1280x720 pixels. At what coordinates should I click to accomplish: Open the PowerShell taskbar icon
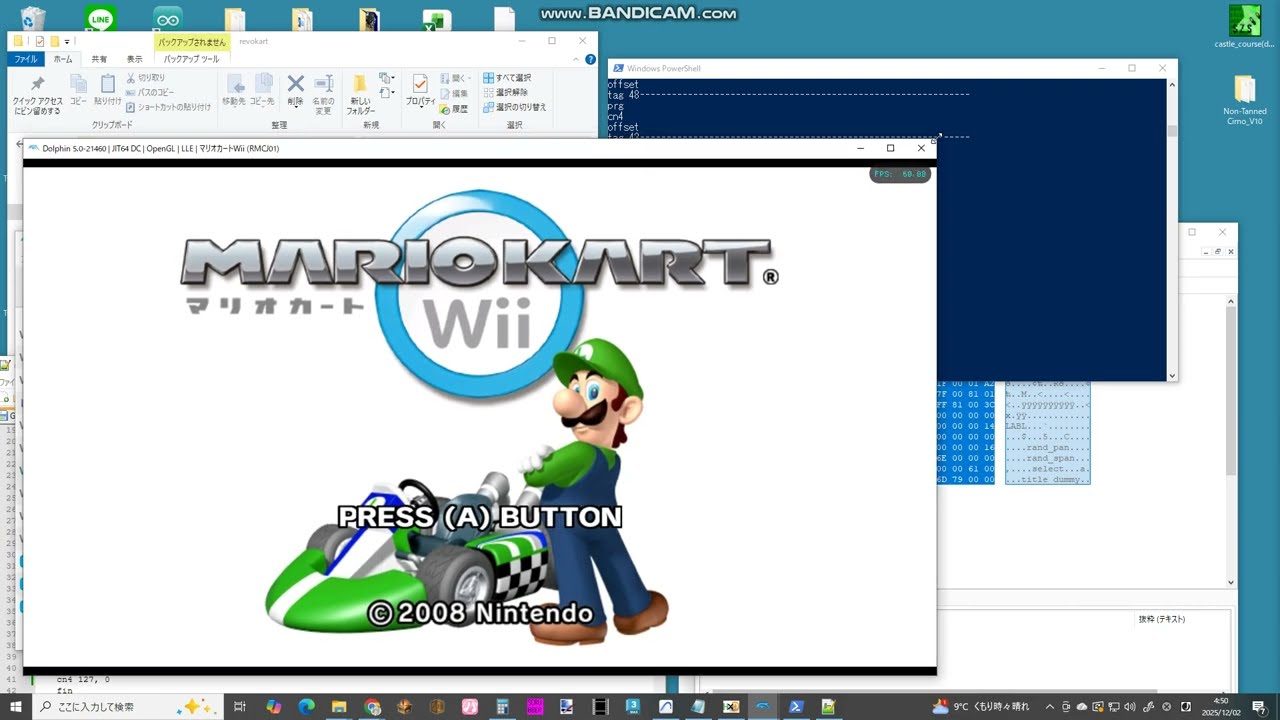coord(796,707)
